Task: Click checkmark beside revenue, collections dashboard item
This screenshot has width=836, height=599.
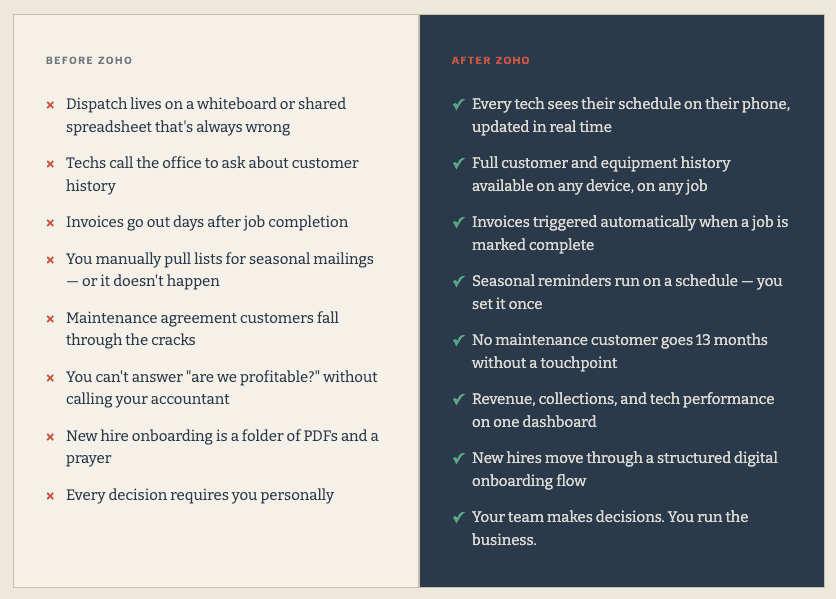Action: [x=459, y=399]
